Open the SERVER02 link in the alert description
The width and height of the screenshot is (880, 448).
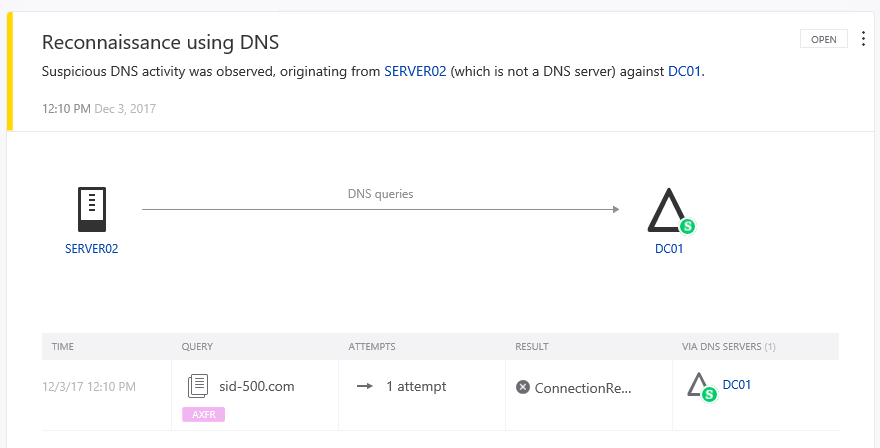click(x=415, y=72)
